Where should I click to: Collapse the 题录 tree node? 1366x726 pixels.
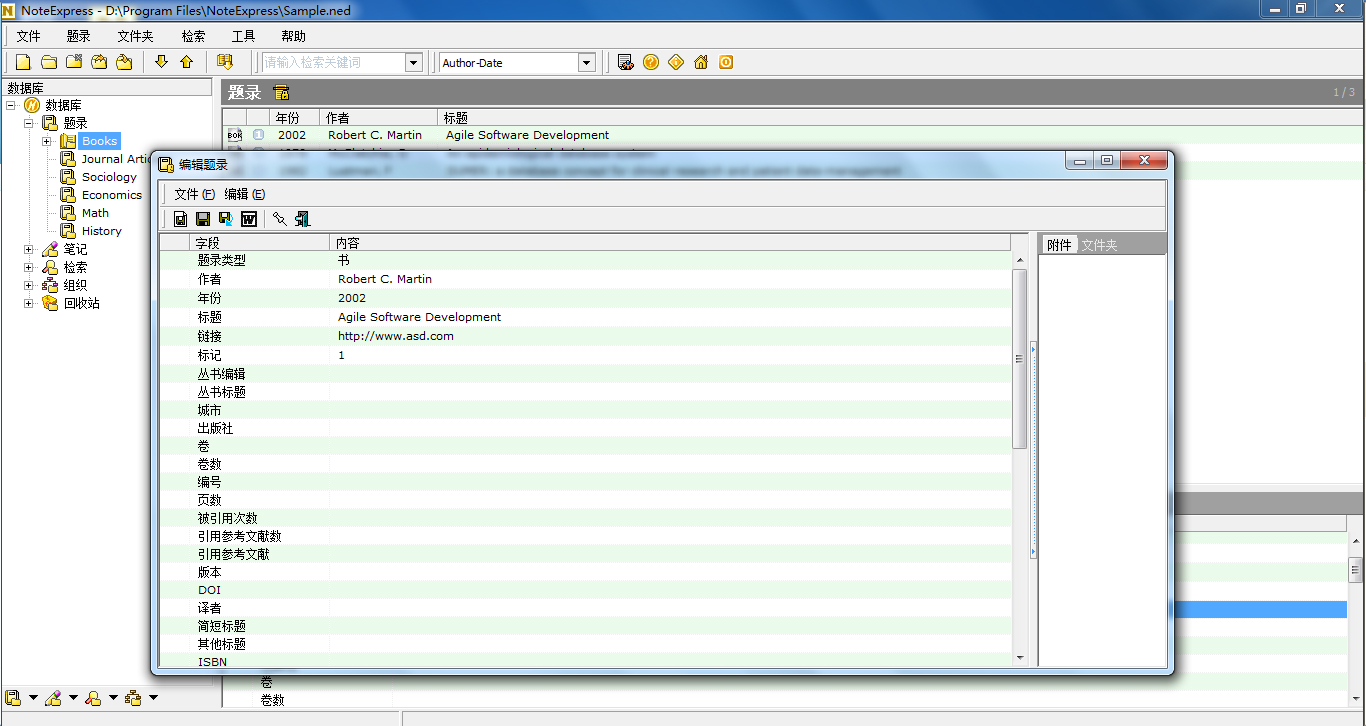pos(29,123)
